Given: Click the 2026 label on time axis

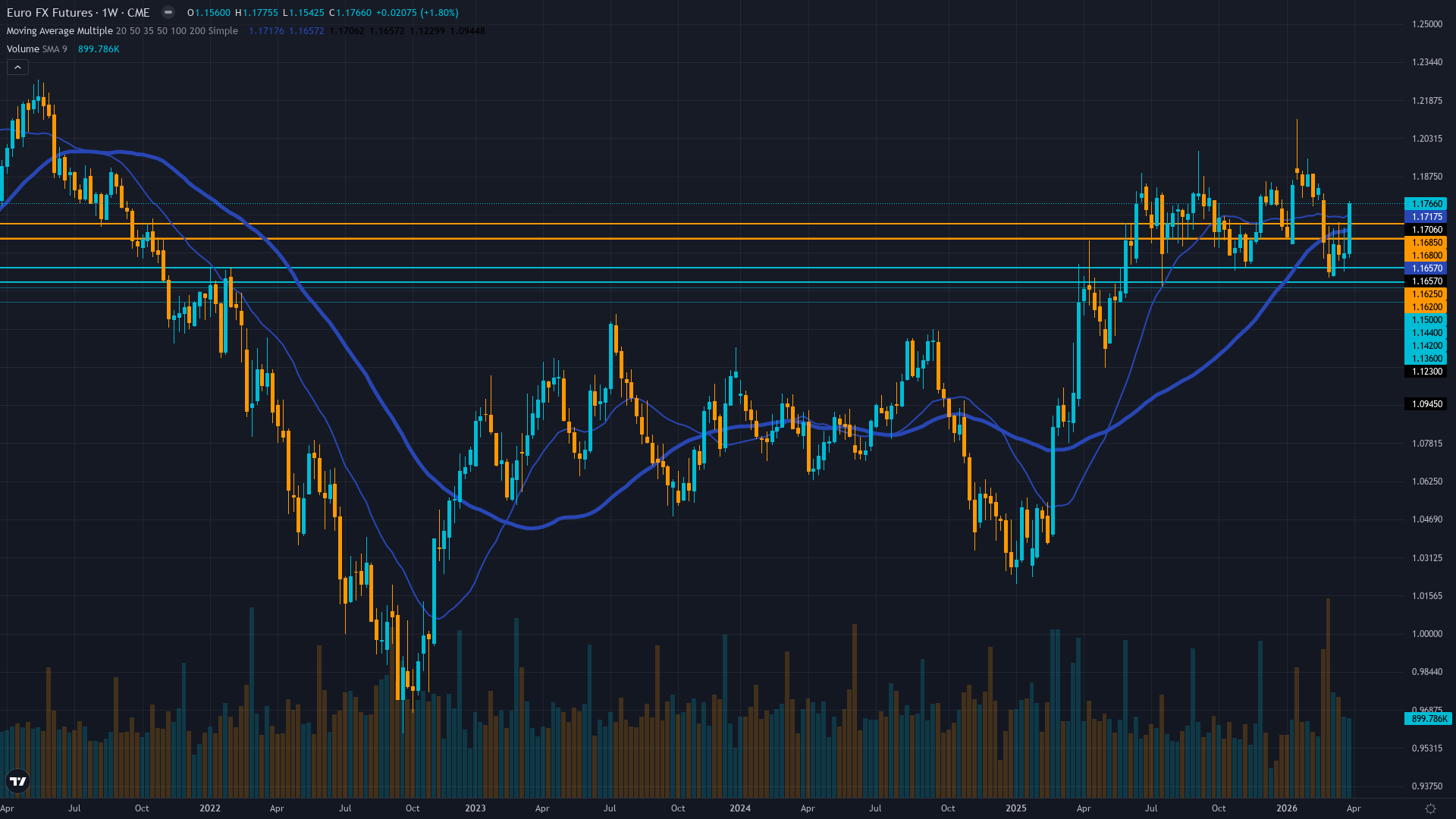Looking at the screenshot, I should coord(1287,808).
